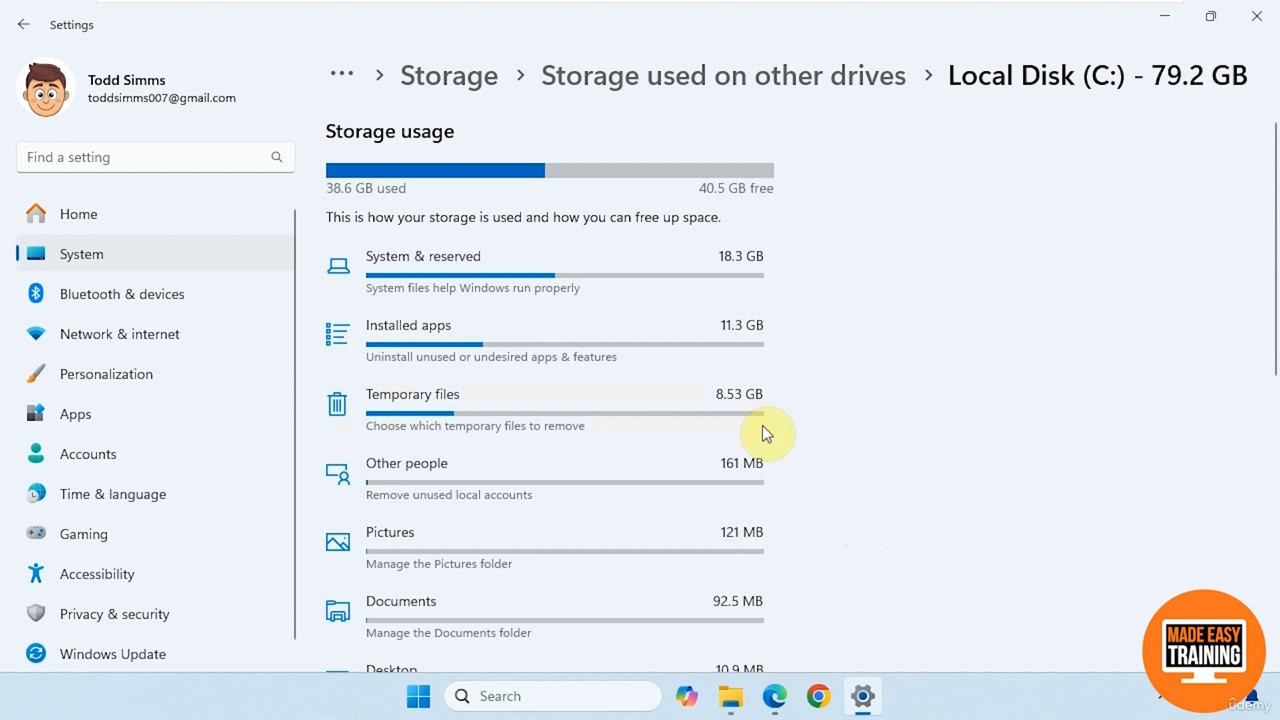Viewport: 1280px width, 720px height.
Task: Select Bluetooth & devices in sidebar
Action: click(x=122, y=294)
